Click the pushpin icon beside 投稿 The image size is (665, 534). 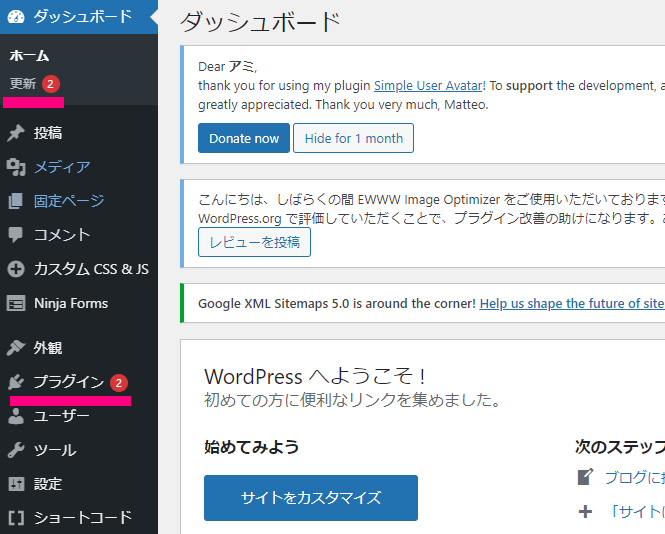tap(16, 133)
